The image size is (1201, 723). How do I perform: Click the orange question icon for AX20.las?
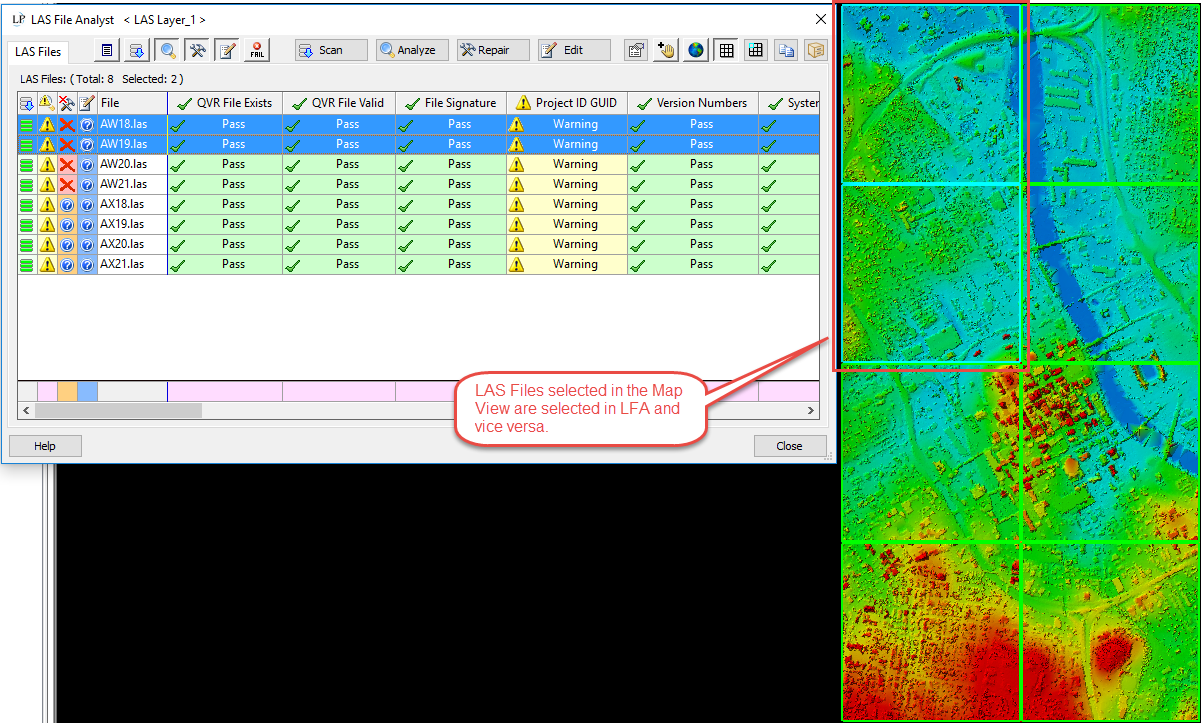(67, 244)
